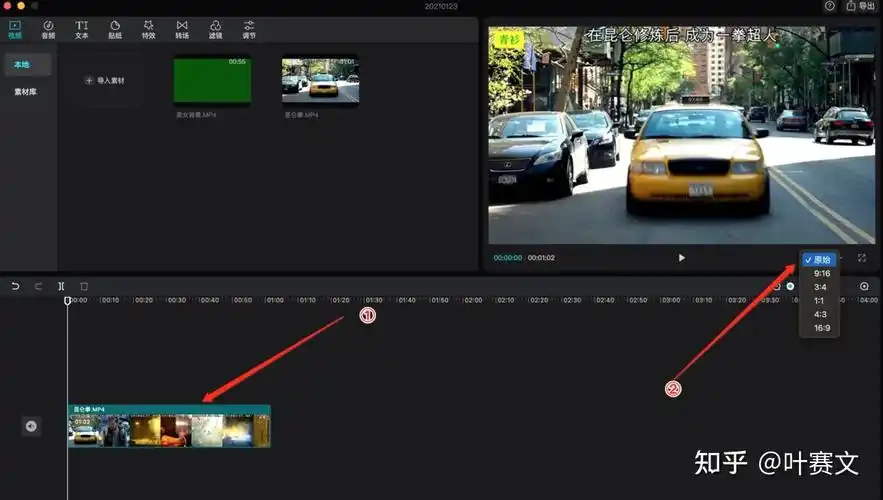883x500 pixels.
Task: Click the split clip icon in timeline toolbar
Action: click(61, 286)
